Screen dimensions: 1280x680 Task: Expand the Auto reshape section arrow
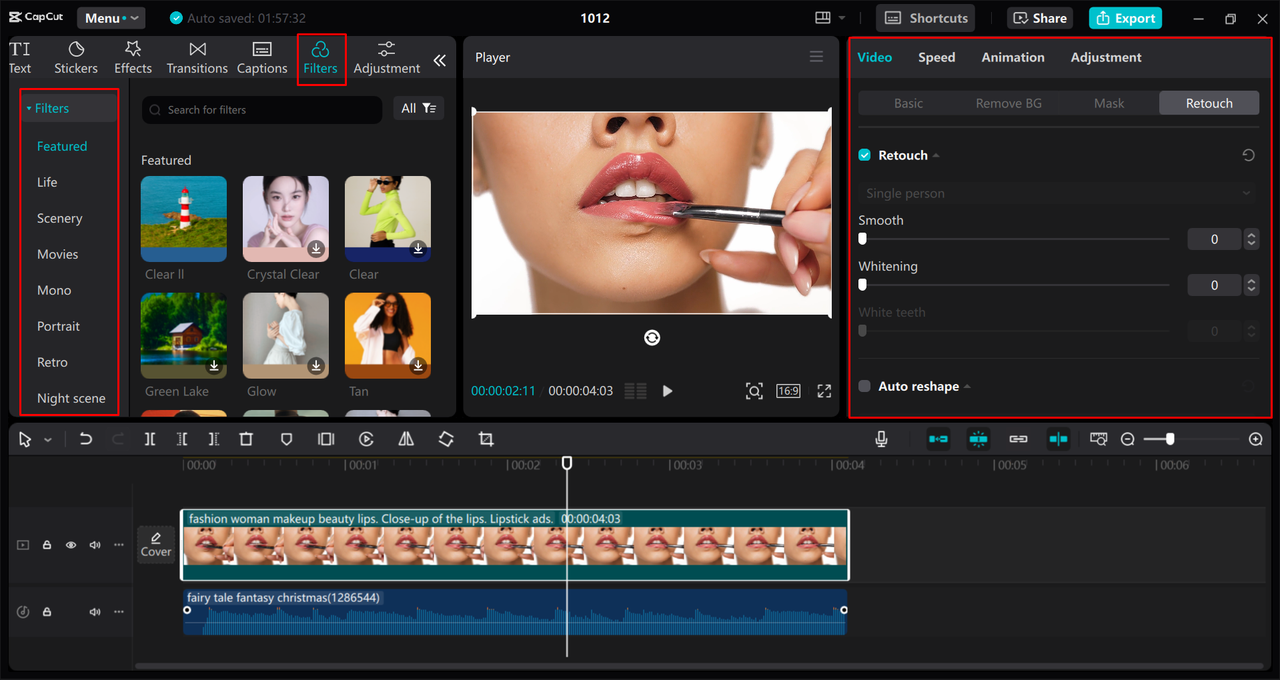click(x=967, y=387)
